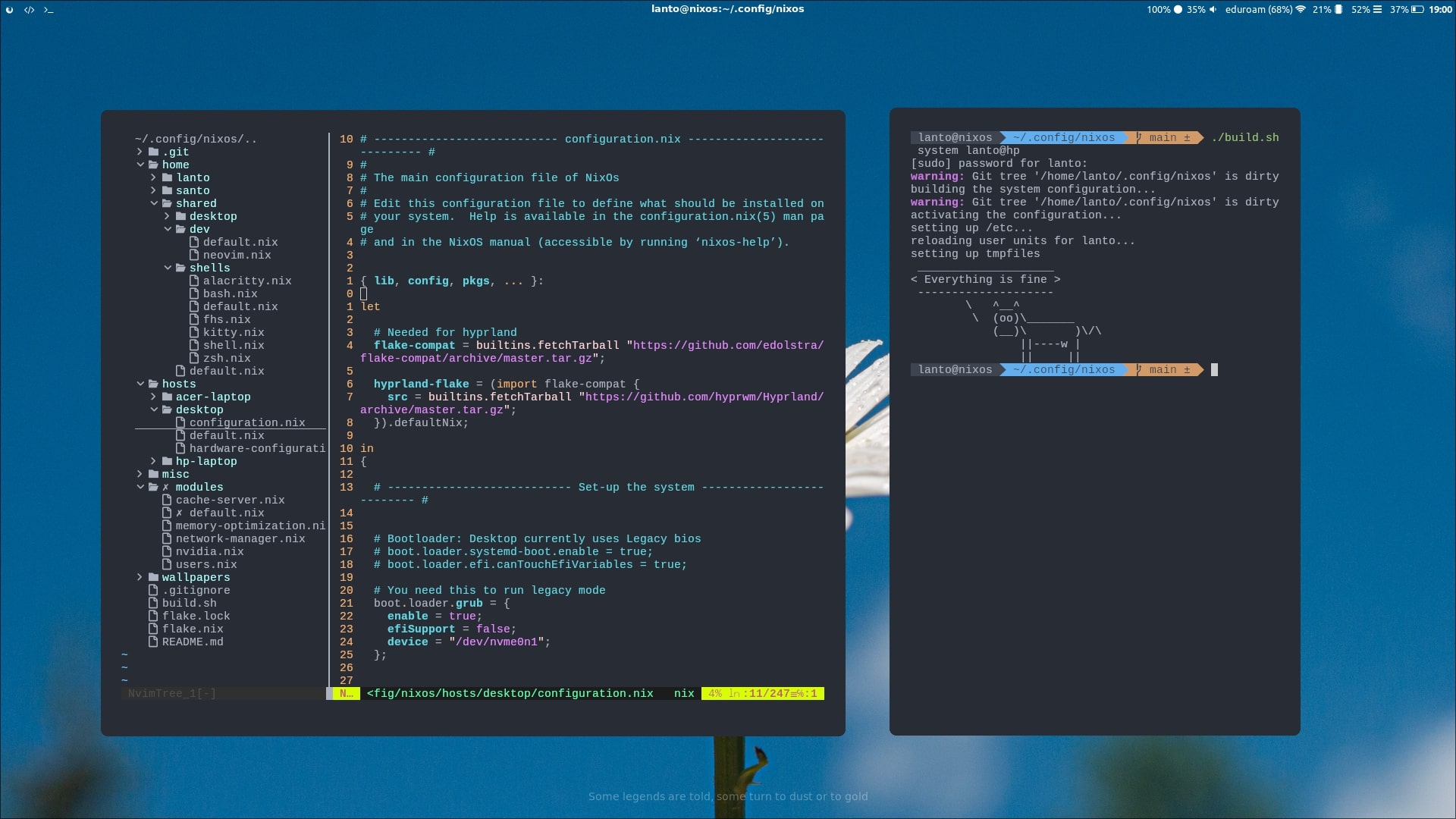This screenshot has height=819, width=1456.
Task: Click line number 21 in the editor gutter
Action: pos(346,603)
